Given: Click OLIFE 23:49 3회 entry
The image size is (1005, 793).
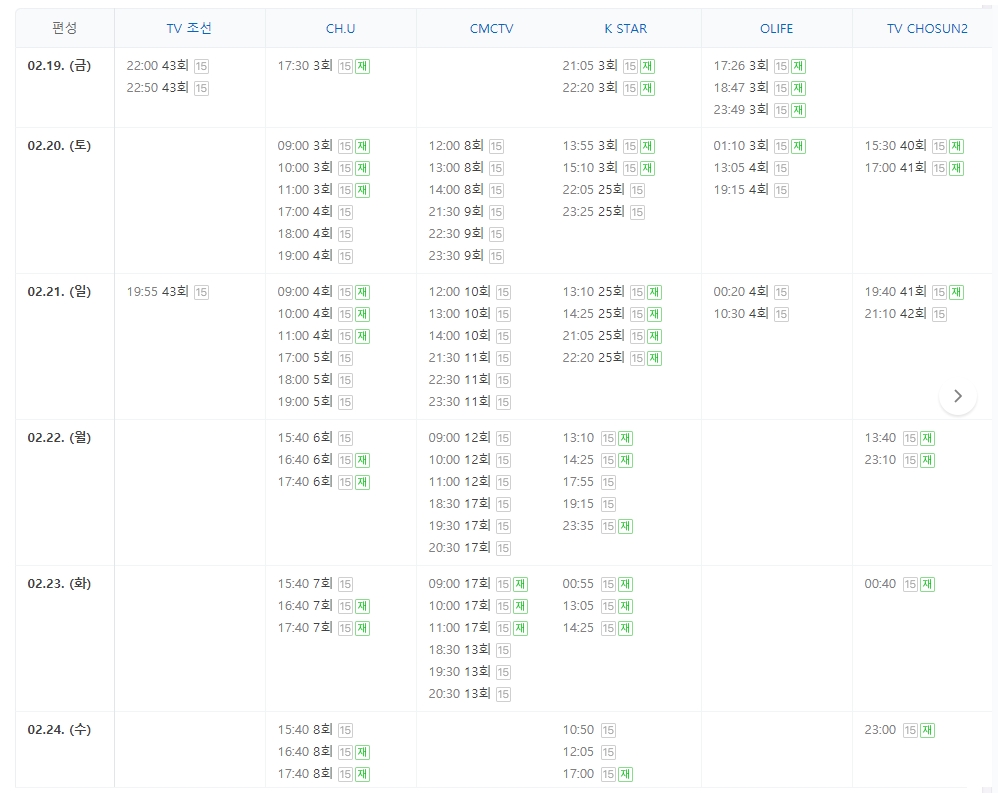Looking at the screenshot, I should [x=740, y=110].
